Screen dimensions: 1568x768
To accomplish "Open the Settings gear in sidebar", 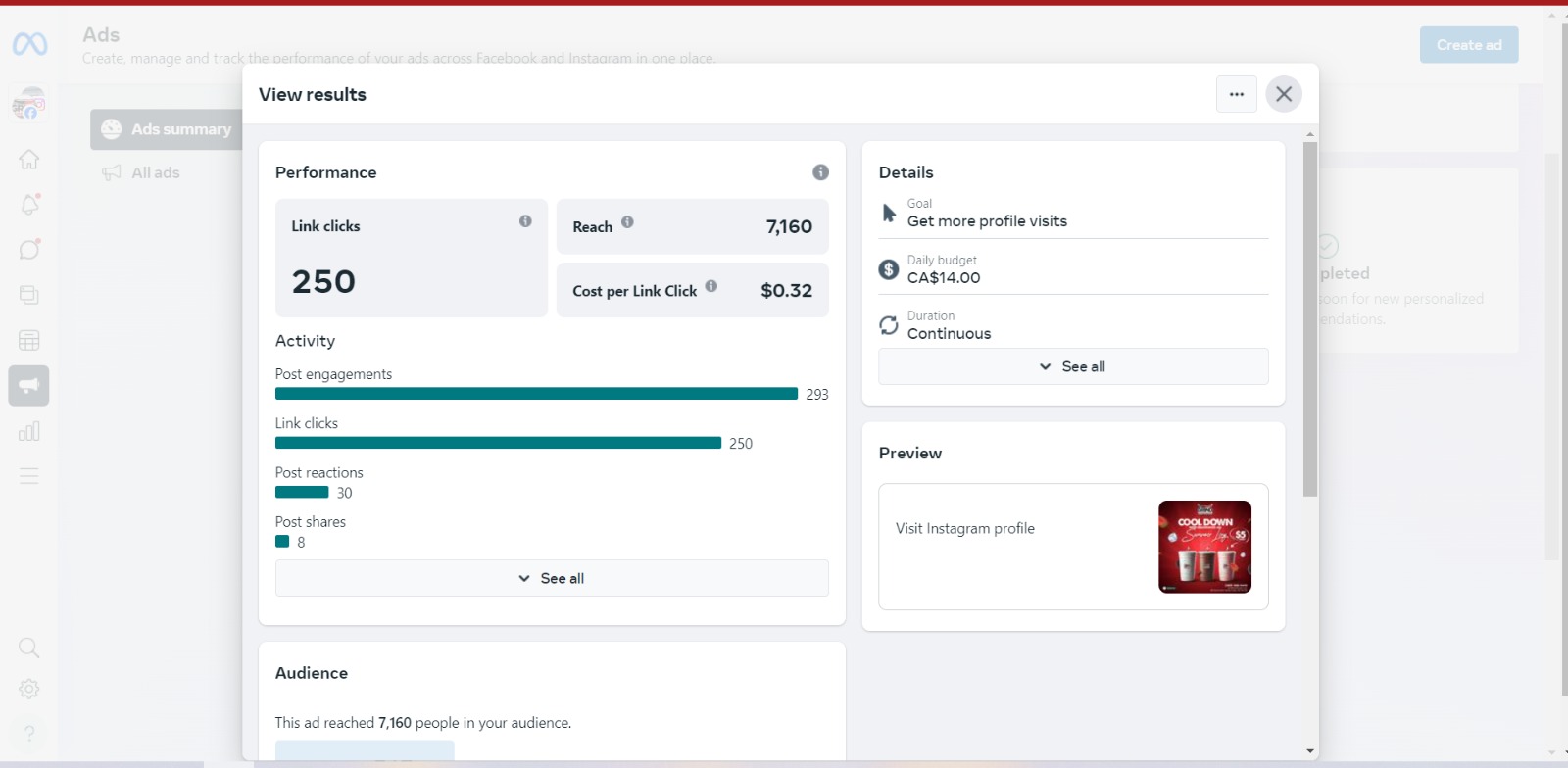I will click(29, 689).
